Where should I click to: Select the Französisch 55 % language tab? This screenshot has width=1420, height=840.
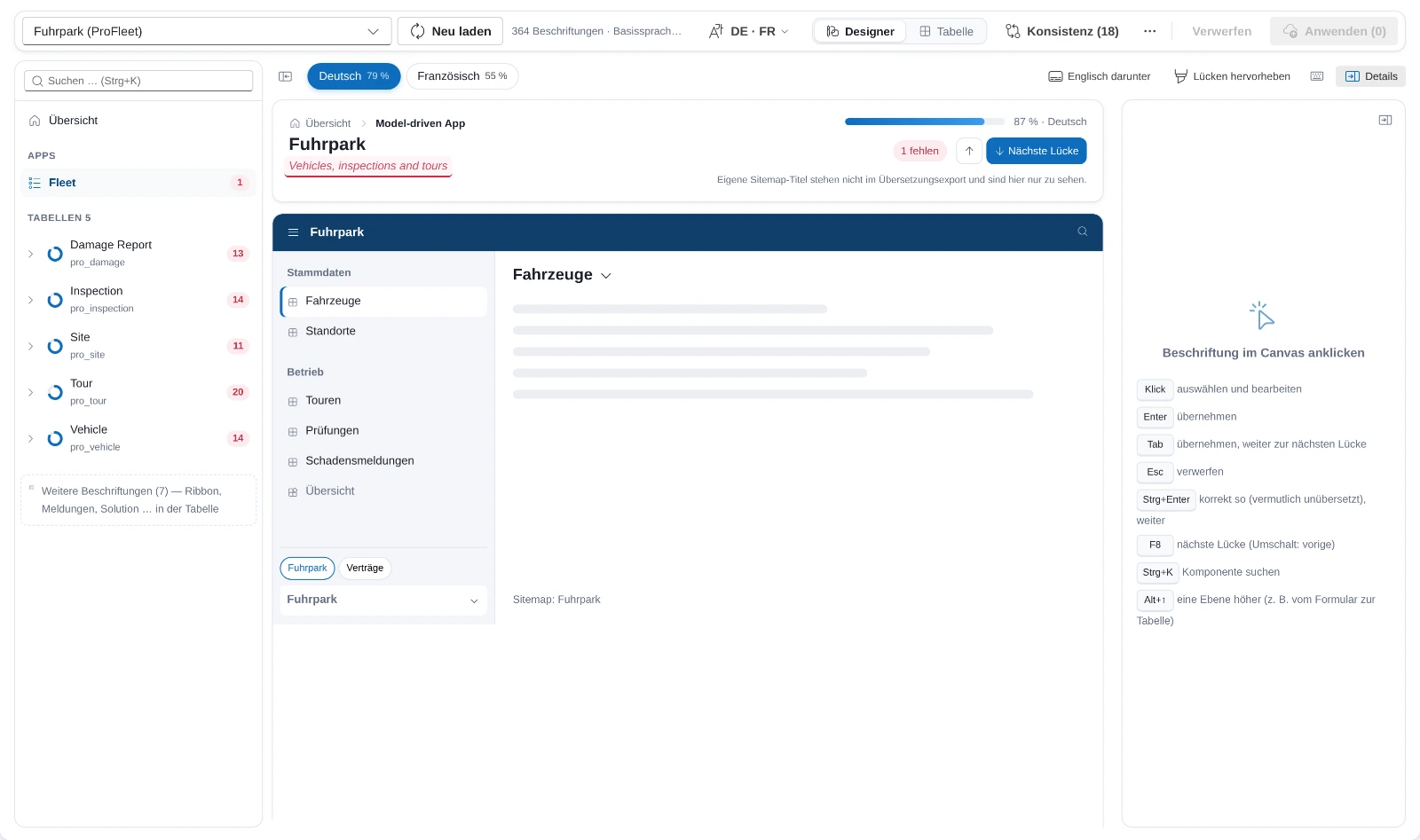pos(462,76)
